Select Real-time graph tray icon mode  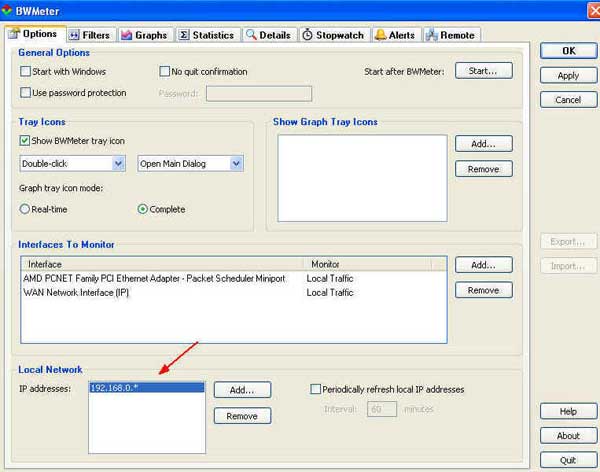24,209
